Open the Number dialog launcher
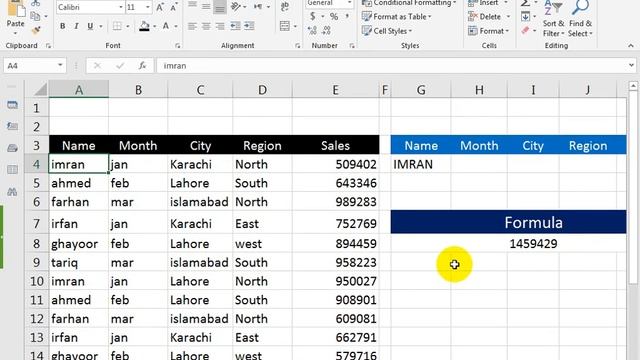640x360 pixels. coord(352,46)
